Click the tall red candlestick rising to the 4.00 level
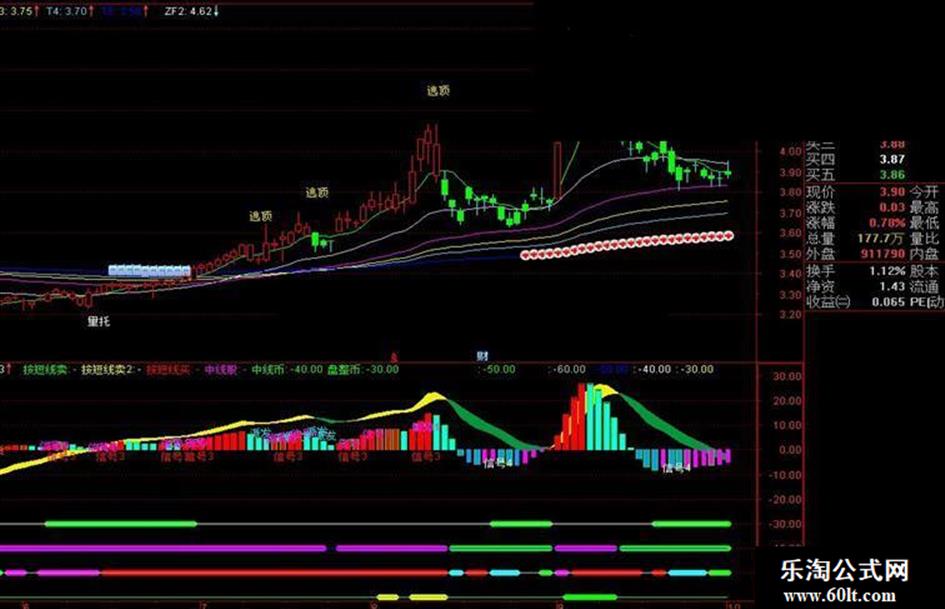 tap(557, 171)
